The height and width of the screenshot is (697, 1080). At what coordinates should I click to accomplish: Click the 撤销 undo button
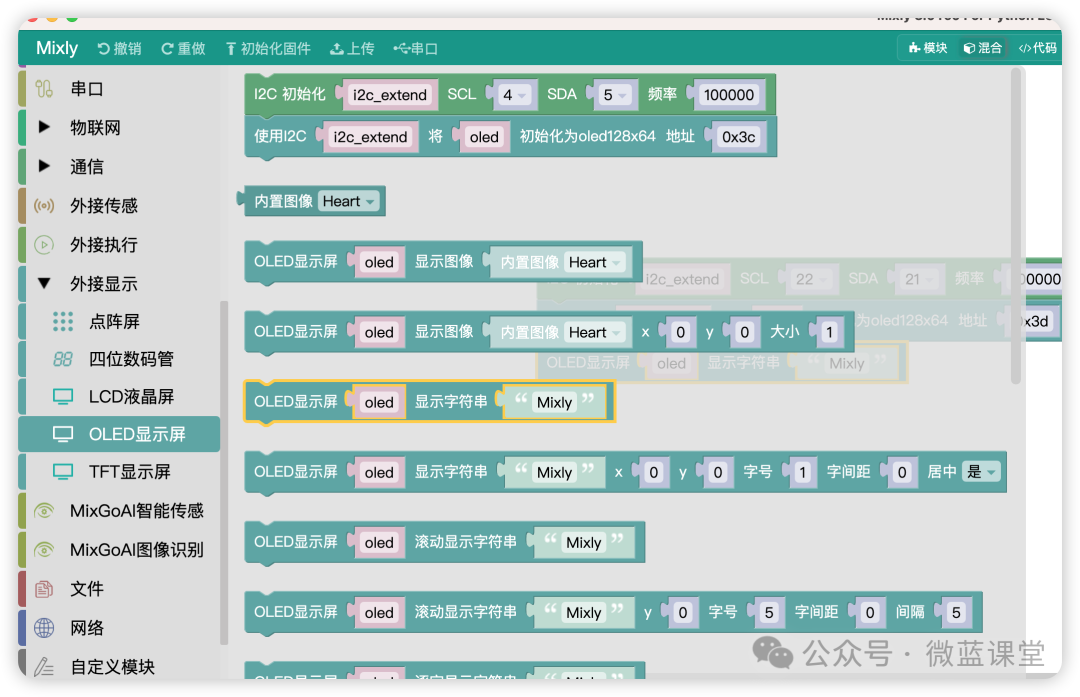coord(119,48)
